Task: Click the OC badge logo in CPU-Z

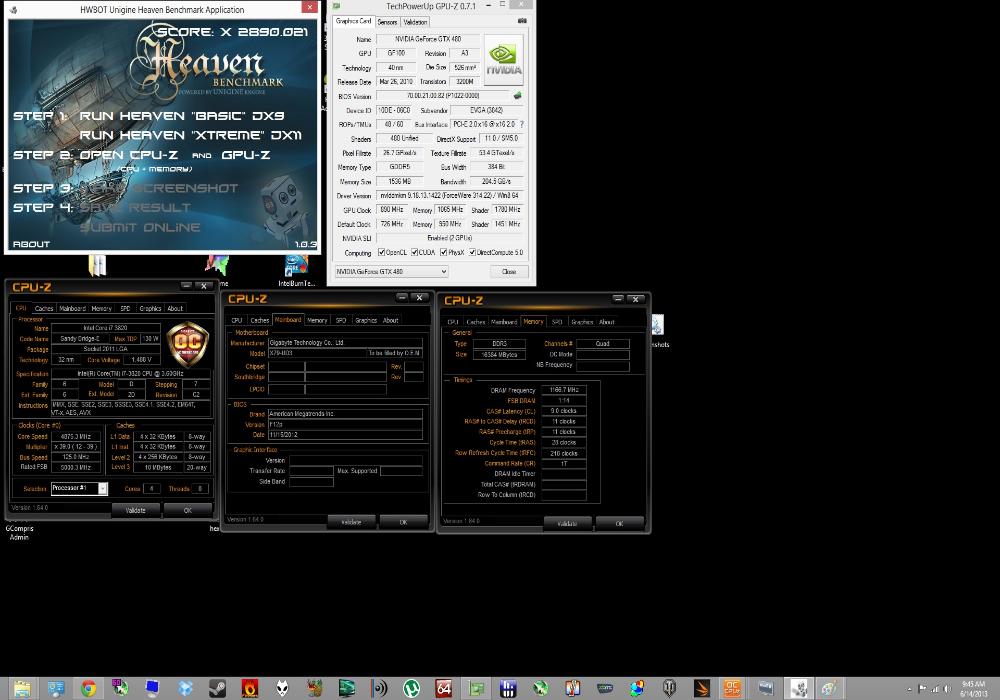Action: 188,344
